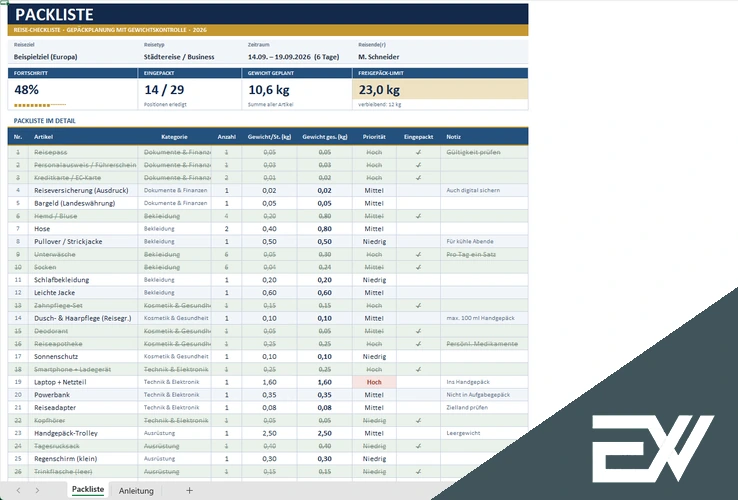Viewport: 738px width, 500px height.
Task: Select the Dusch- & Haarpflege (Reisegr.) cell
Action: 83,318
